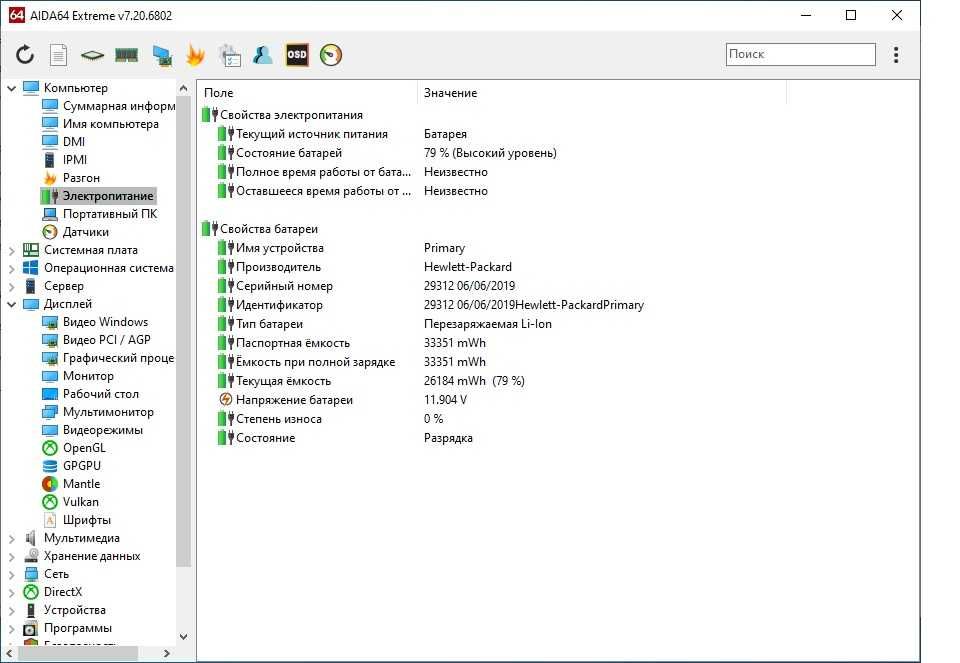The height and width of the screenshot is (663, 960).
Task: Expand the Системная плата node
Action: pos(11,250)
